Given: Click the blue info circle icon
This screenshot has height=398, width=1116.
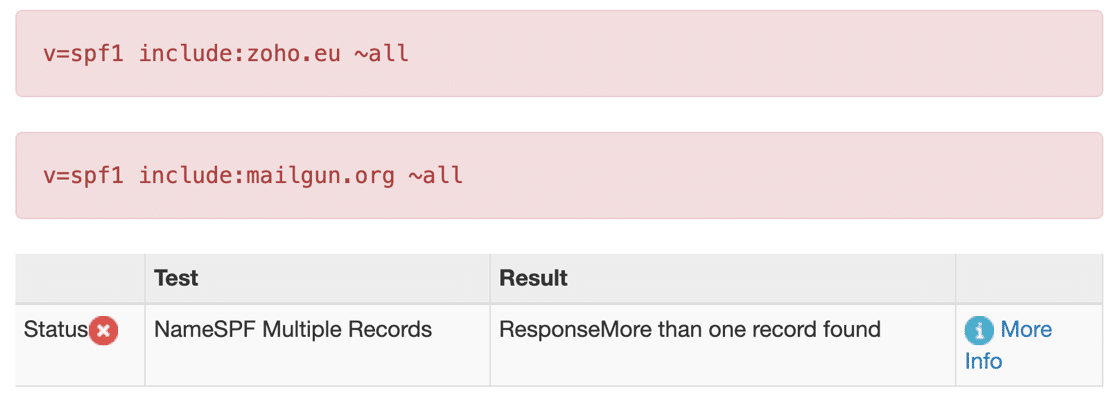Looking at the screenshot, I should click(979, 330).
